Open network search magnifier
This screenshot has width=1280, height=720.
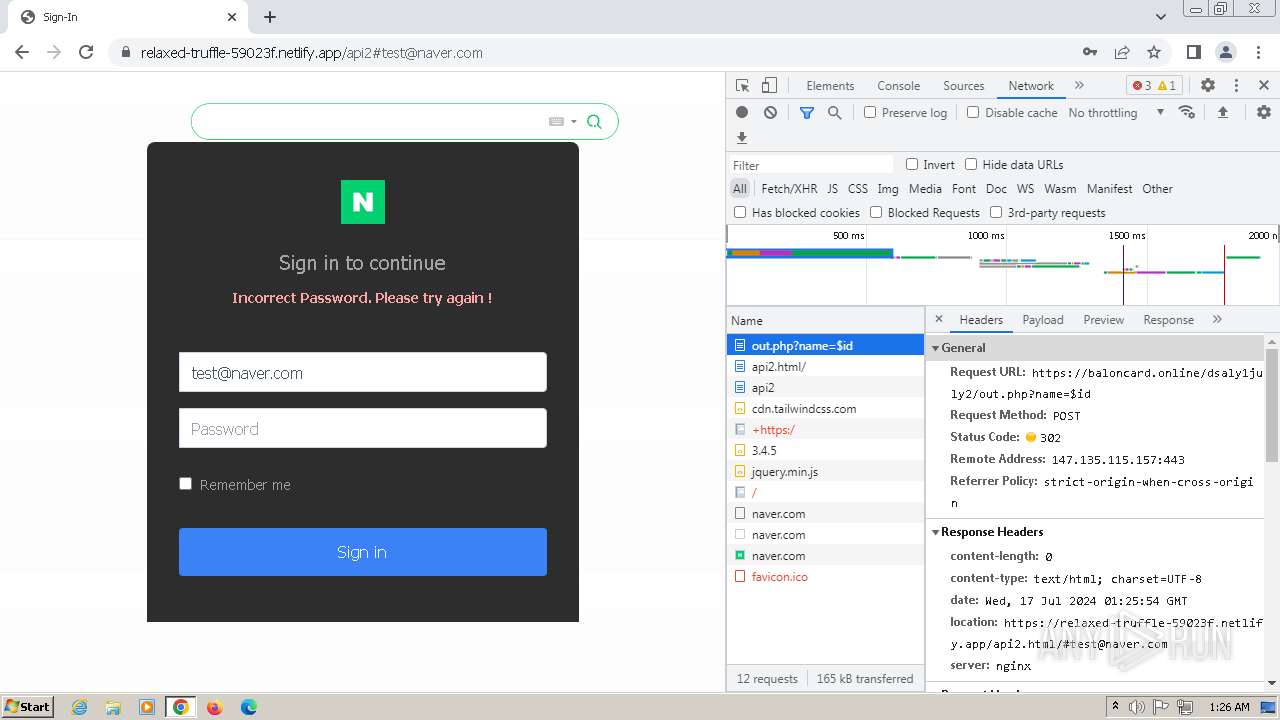(835, 113)
